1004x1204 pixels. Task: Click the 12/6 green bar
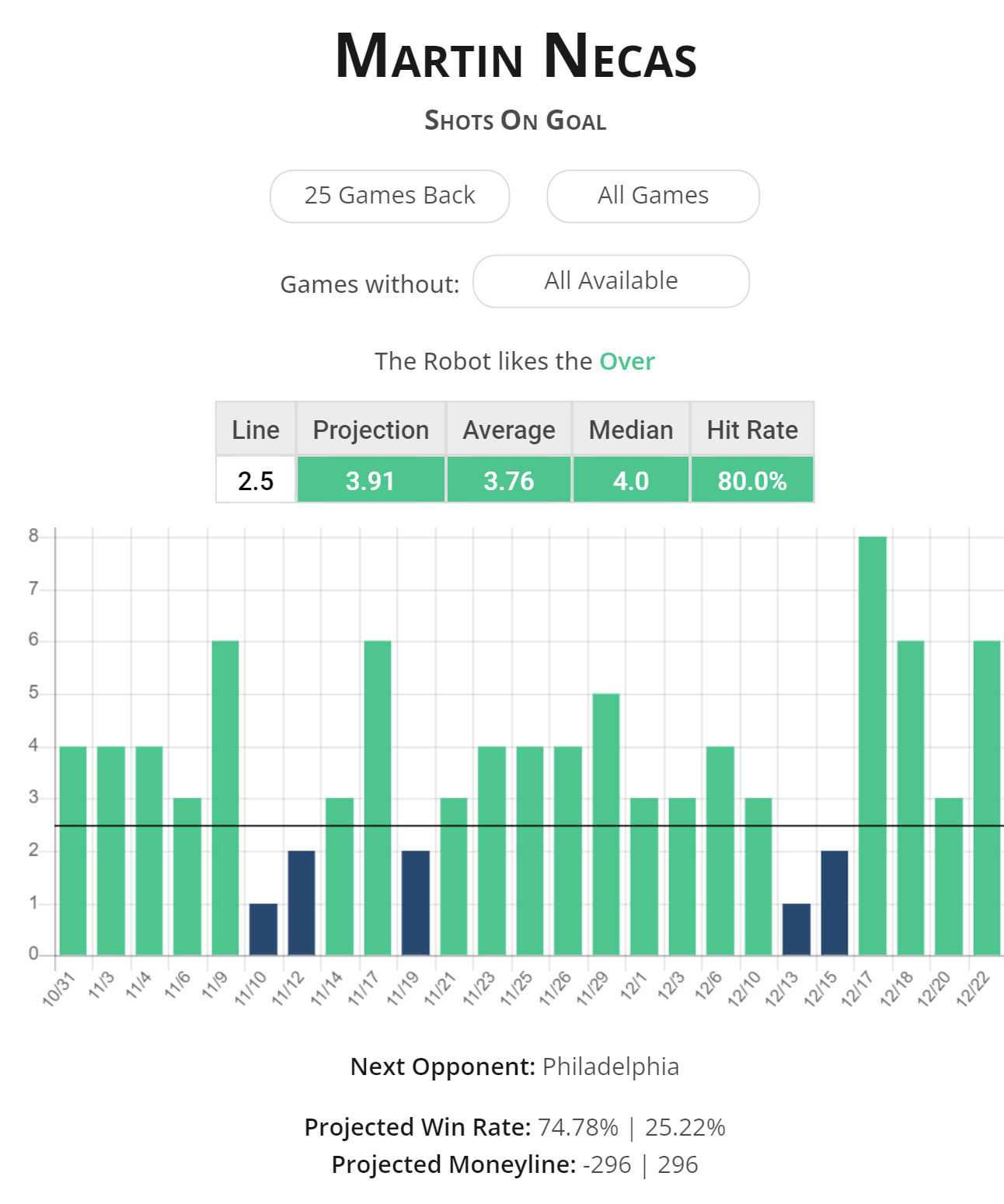click(720, 851)
